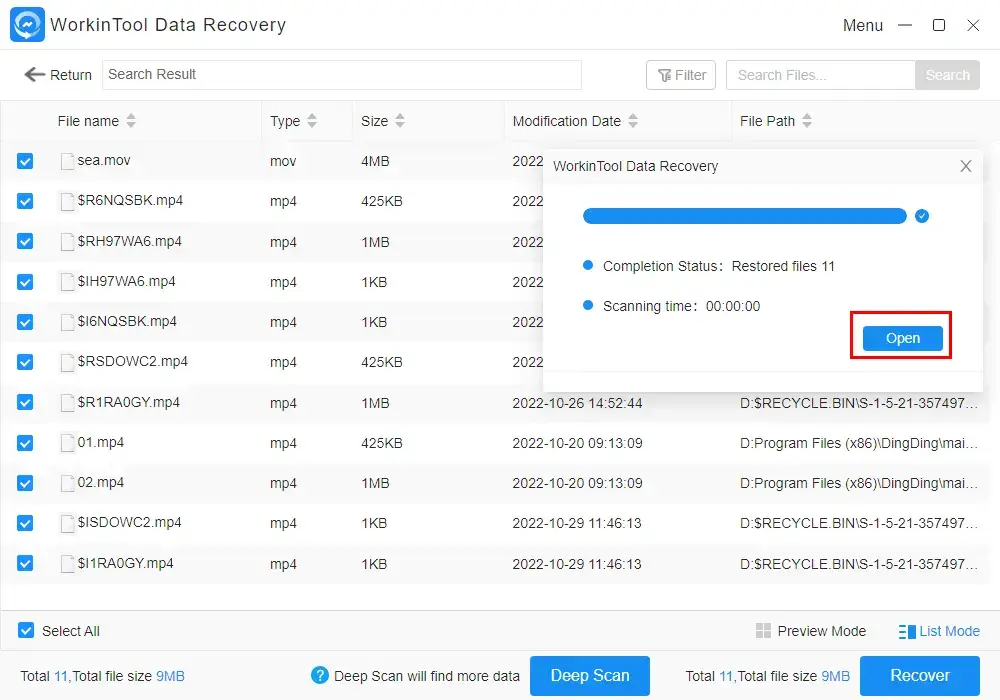This screenshot has height=700, width=1000.
Task: Switch to Preview Mode grid icon
Action: (763, 631)
